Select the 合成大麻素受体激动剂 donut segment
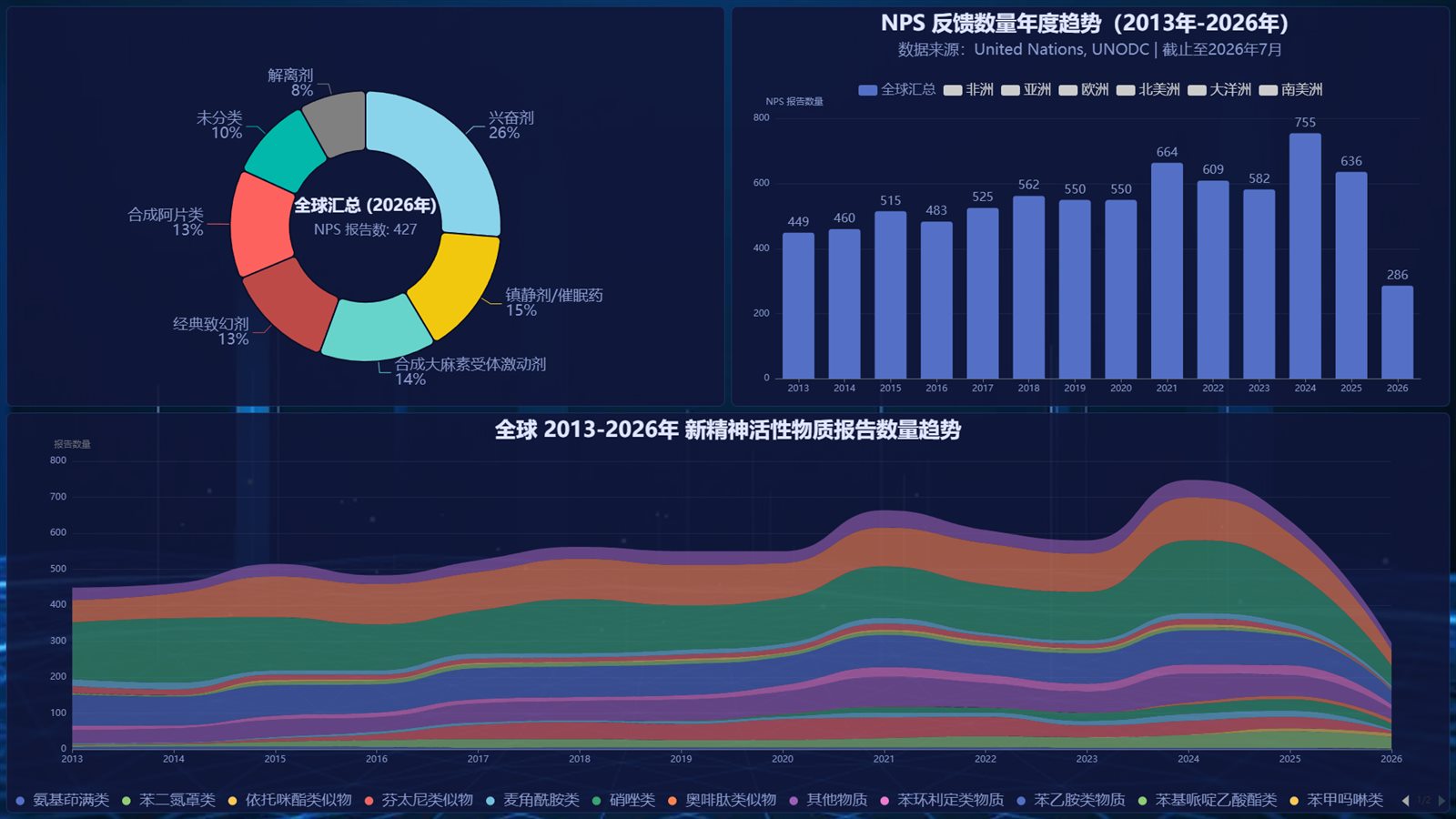1456x819 pixels. (376, 329)
